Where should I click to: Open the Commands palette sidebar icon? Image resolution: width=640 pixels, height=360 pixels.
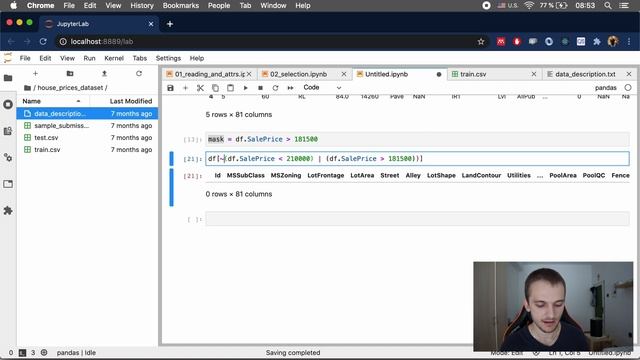pyautogui.click(x=8, y=131)
